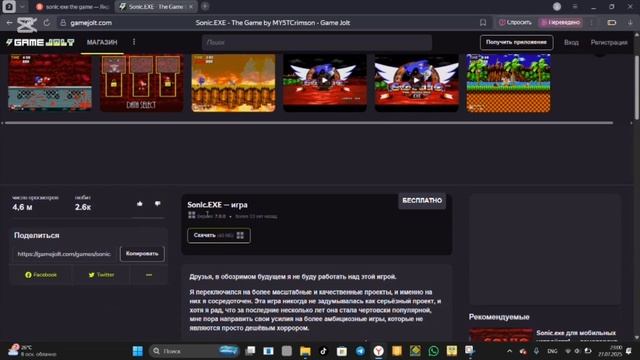Open the recommended Sonic.exe mobile game link
The height and width of the screenshot is (360, 640).
click(x=576, y=336)
